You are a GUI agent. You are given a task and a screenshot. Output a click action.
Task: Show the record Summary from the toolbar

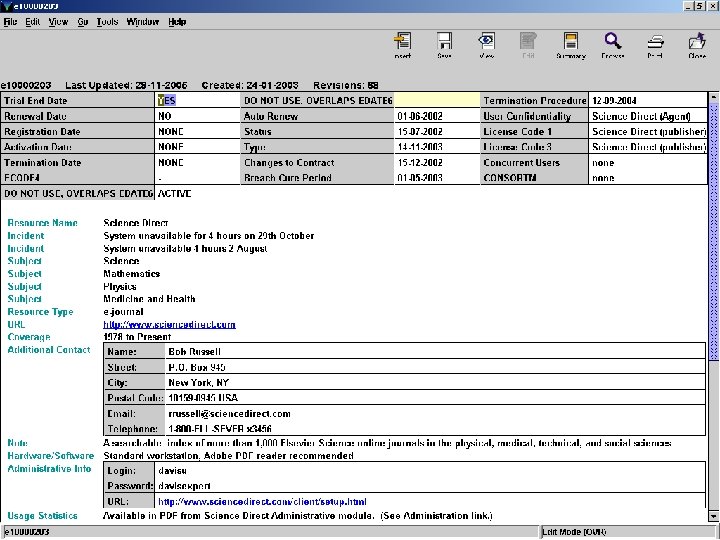570,43
